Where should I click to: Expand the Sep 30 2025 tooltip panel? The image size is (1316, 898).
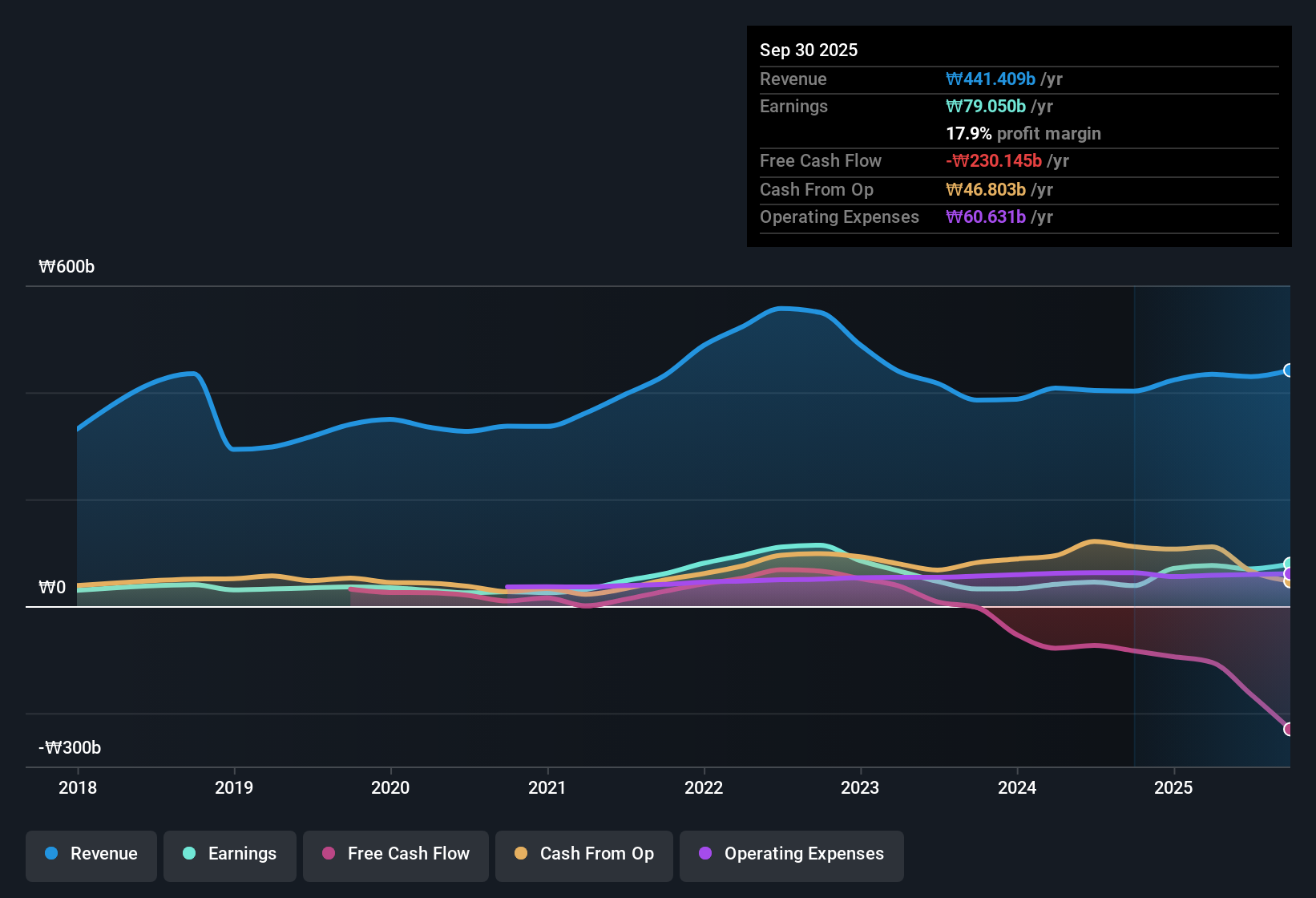pos(809,50)
